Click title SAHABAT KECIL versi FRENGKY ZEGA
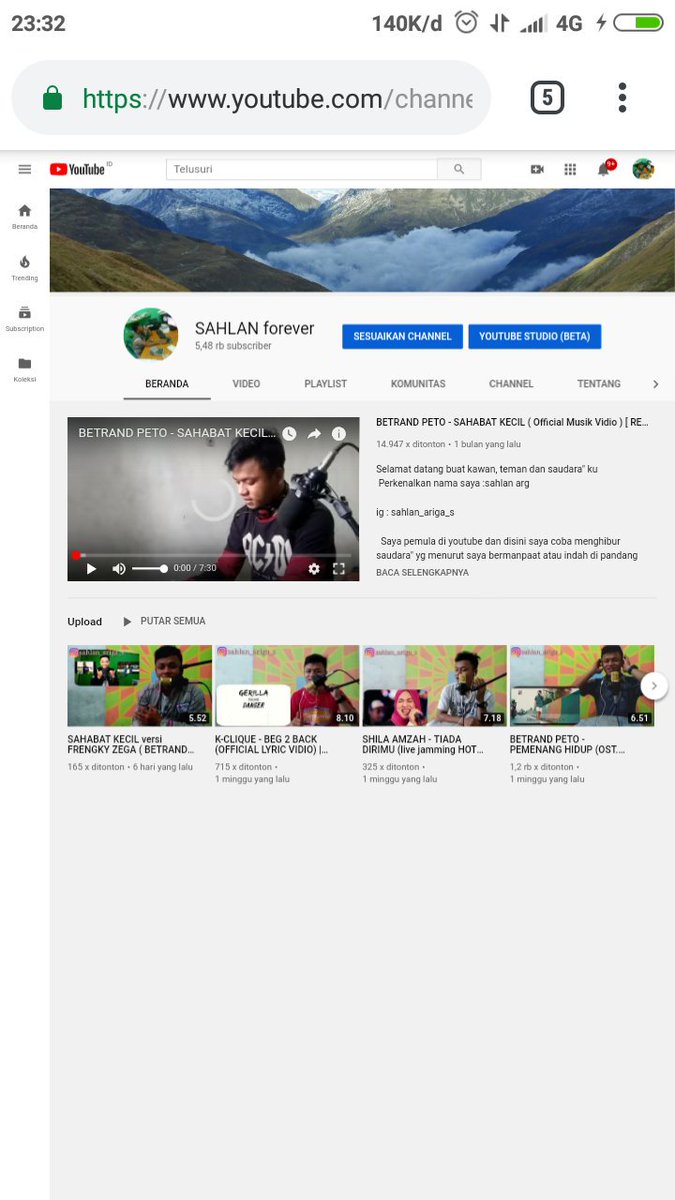Image resolution: width=675 pixels, height=1200 pixels. [x=131, y=745]
